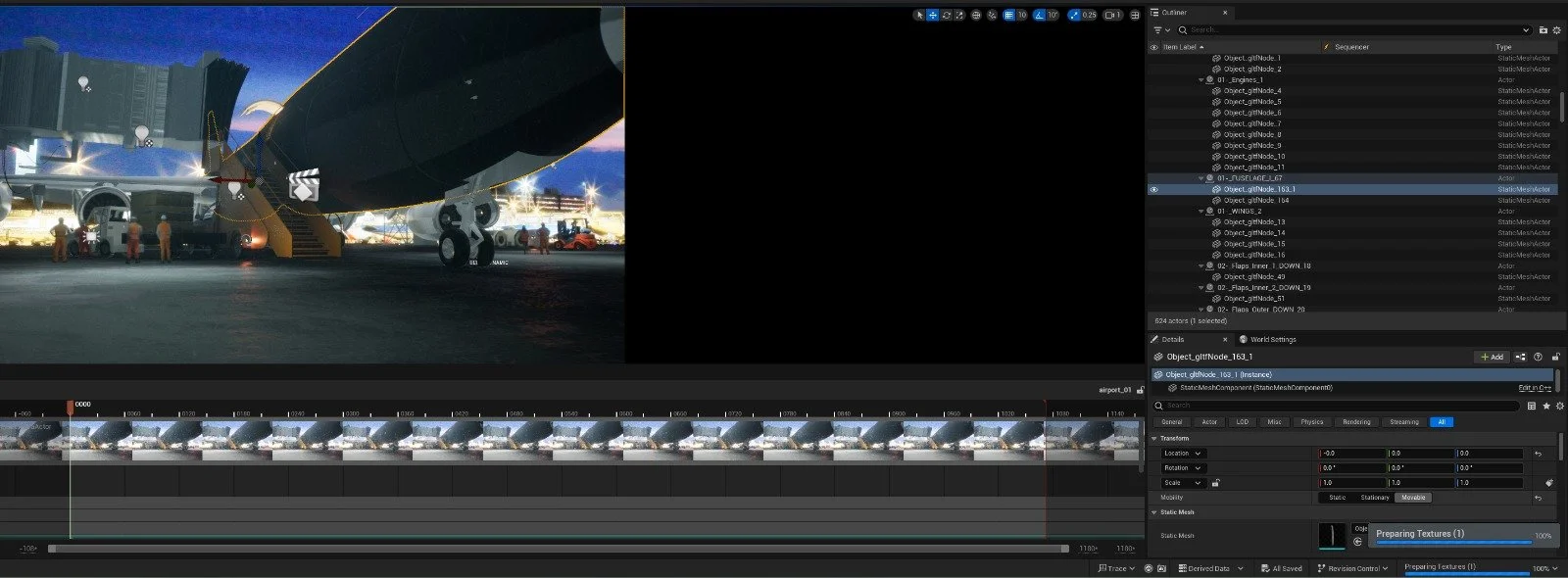Open the grid snap value 10 menu

coord(1022,15)
